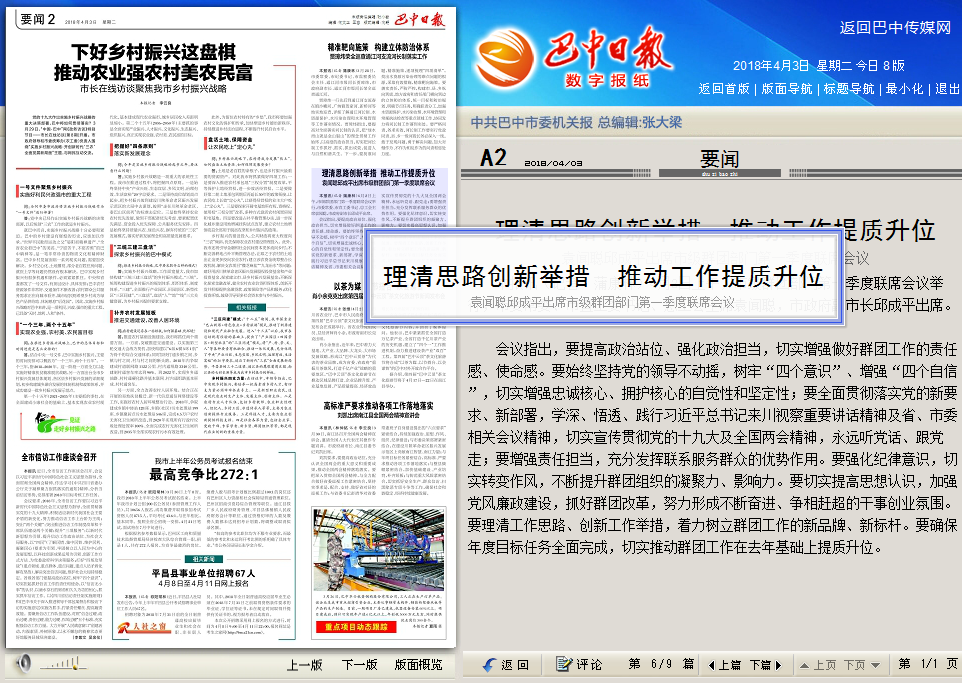
Task: Click the page counter 第 1/1 页
Action: (928, 664)
